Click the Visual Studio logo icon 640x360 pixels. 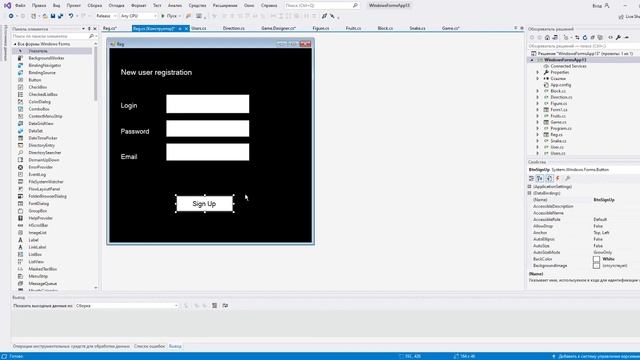click(x=7, y=5)
